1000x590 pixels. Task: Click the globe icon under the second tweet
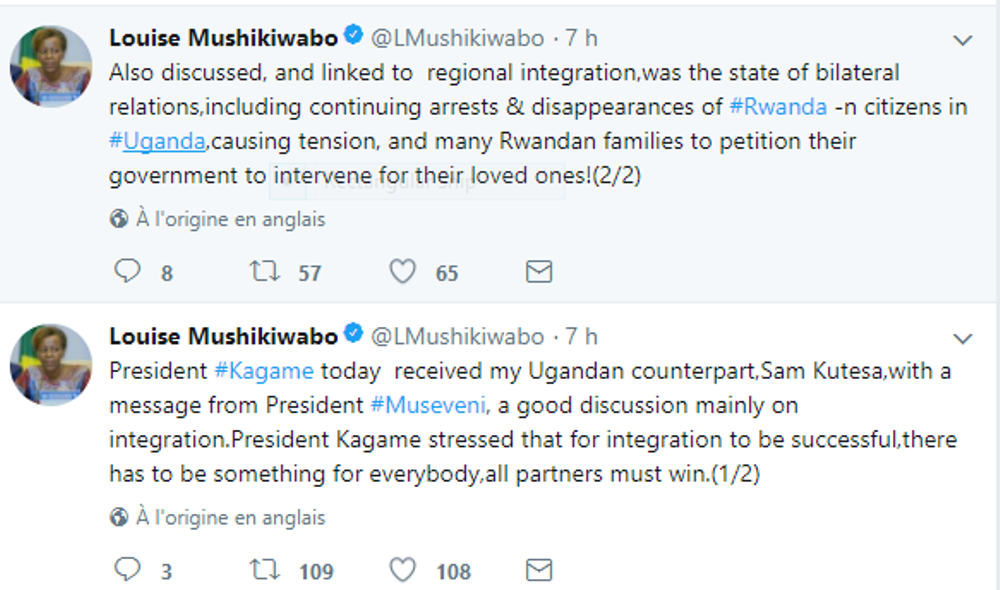point(119,517)
